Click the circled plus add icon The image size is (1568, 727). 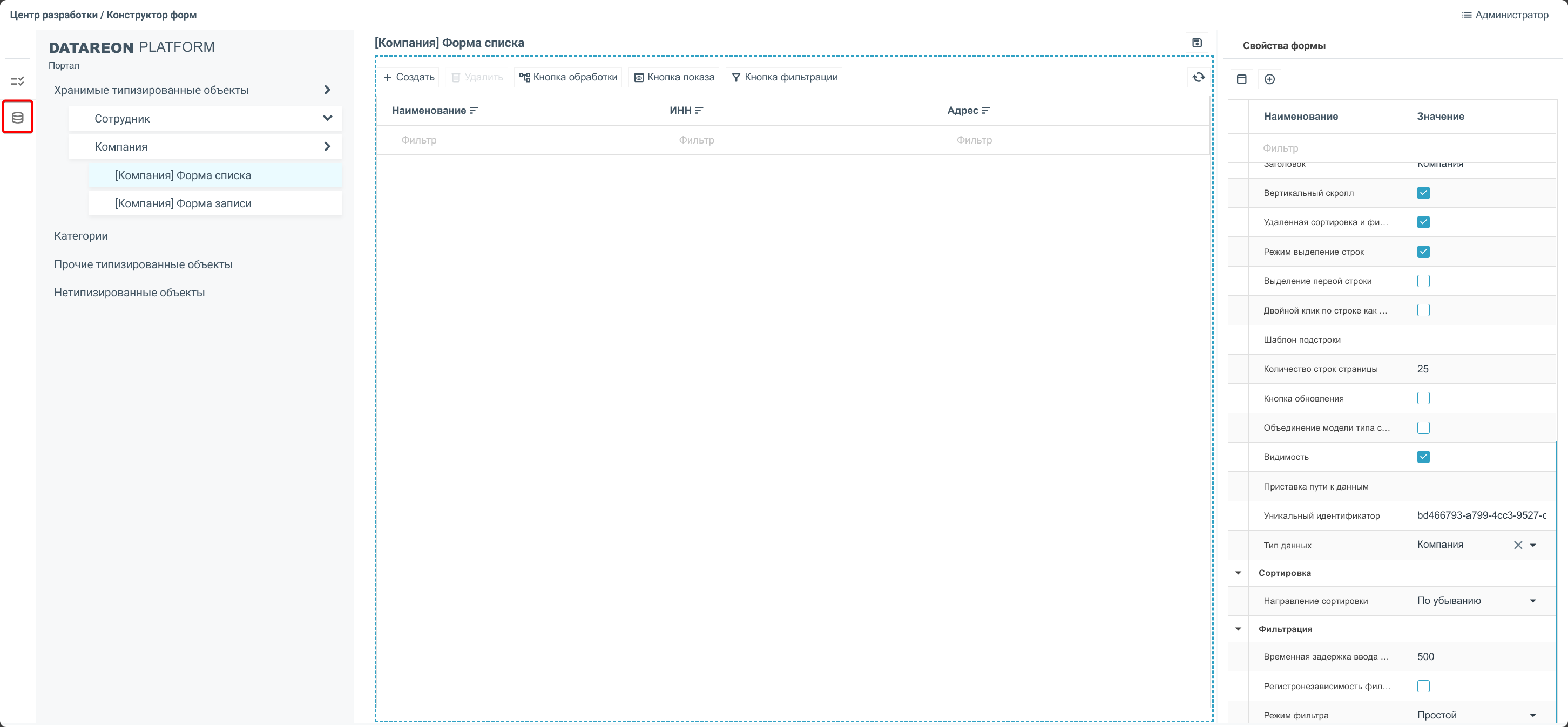(1269, 79)
